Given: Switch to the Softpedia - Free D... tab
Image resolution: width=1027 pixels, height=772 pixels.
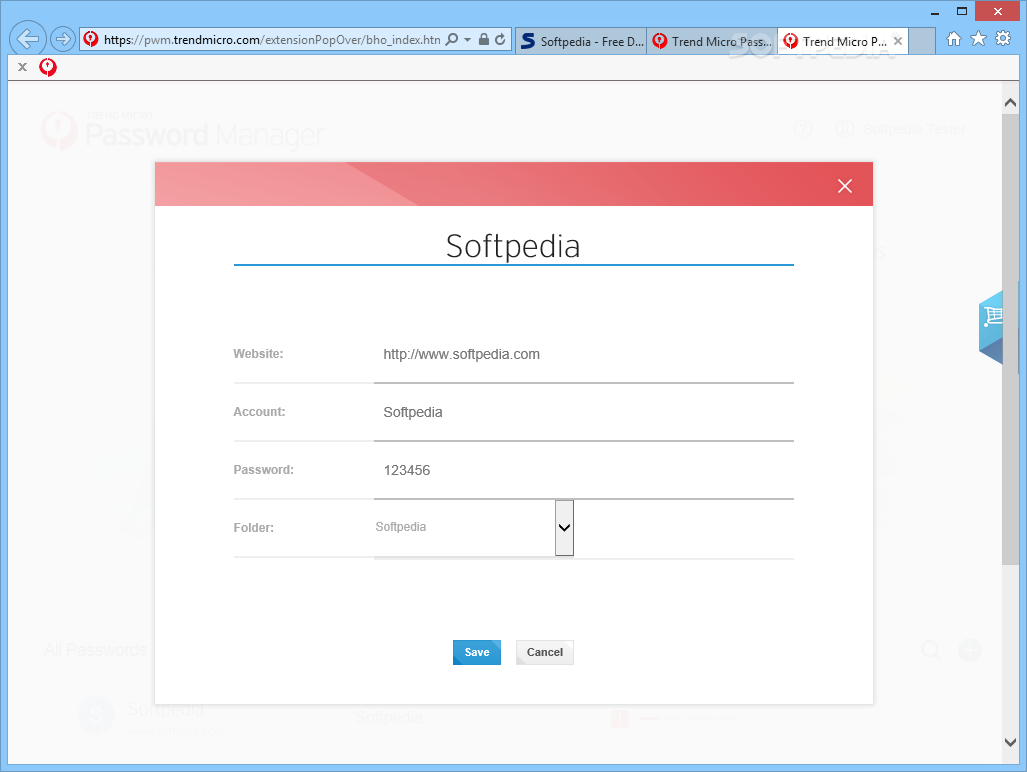Looking at the screenshot, I should click(582, 41).
